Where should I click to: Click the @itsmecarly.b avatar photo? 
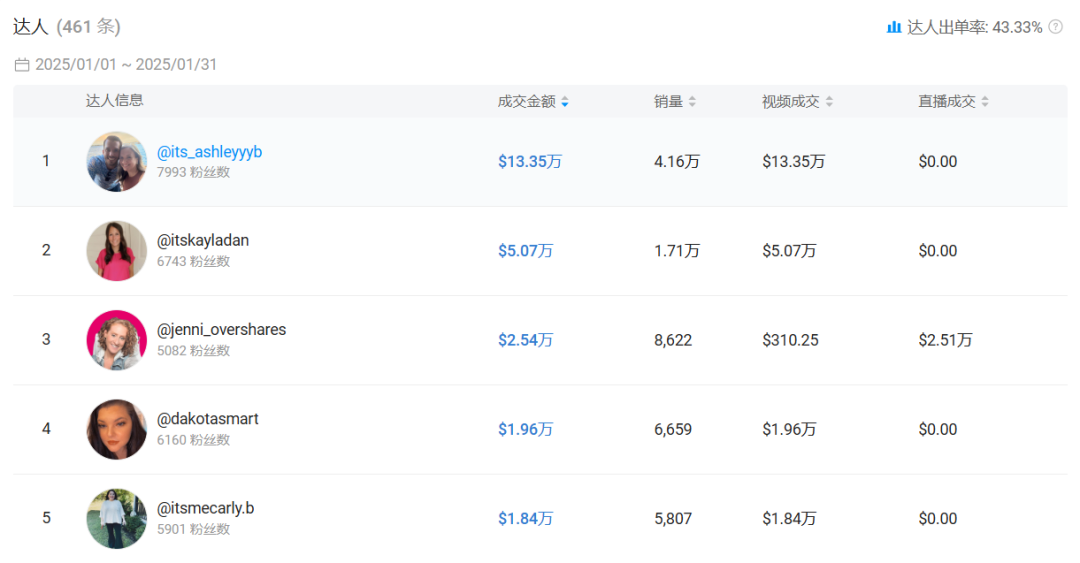pos(117,518)
